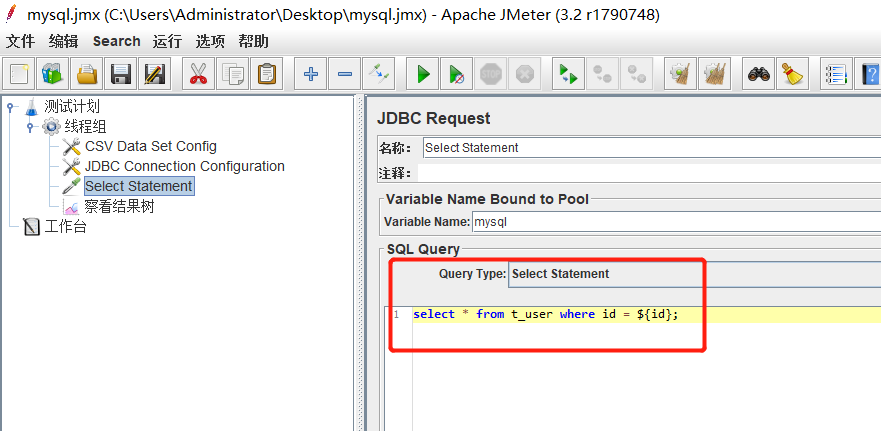Open the 选项 menu

coord(210,42)
